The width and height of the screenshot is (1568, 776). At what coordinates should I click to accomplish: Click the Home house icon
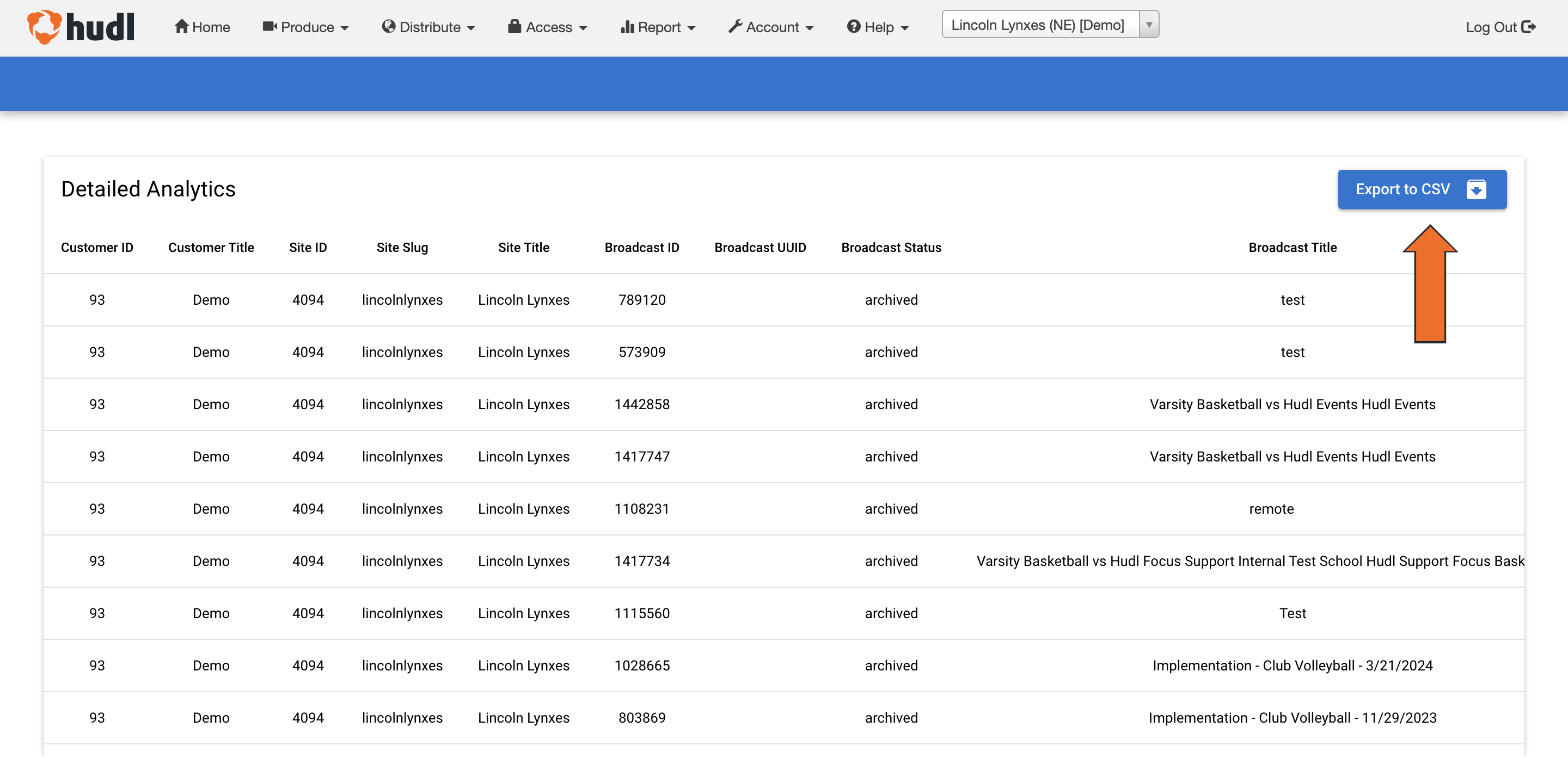pos(181,26)
